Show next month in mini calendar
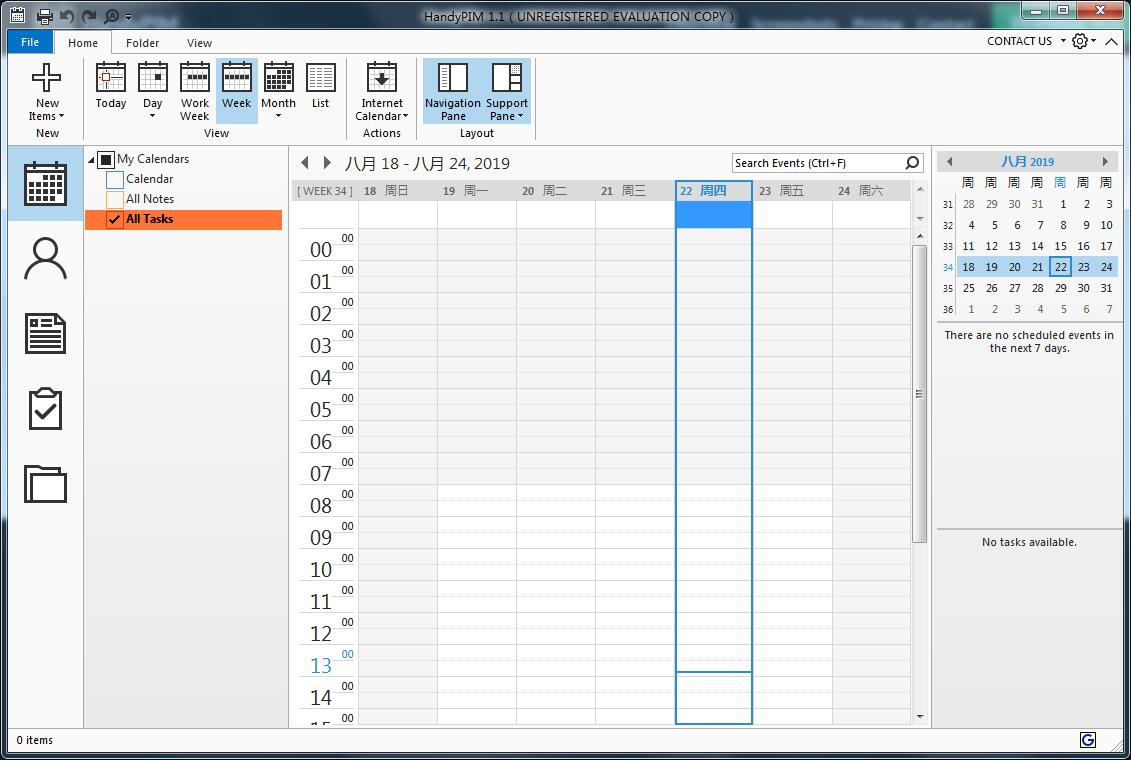This screenshot has width=1131, height=760. 1104,162
